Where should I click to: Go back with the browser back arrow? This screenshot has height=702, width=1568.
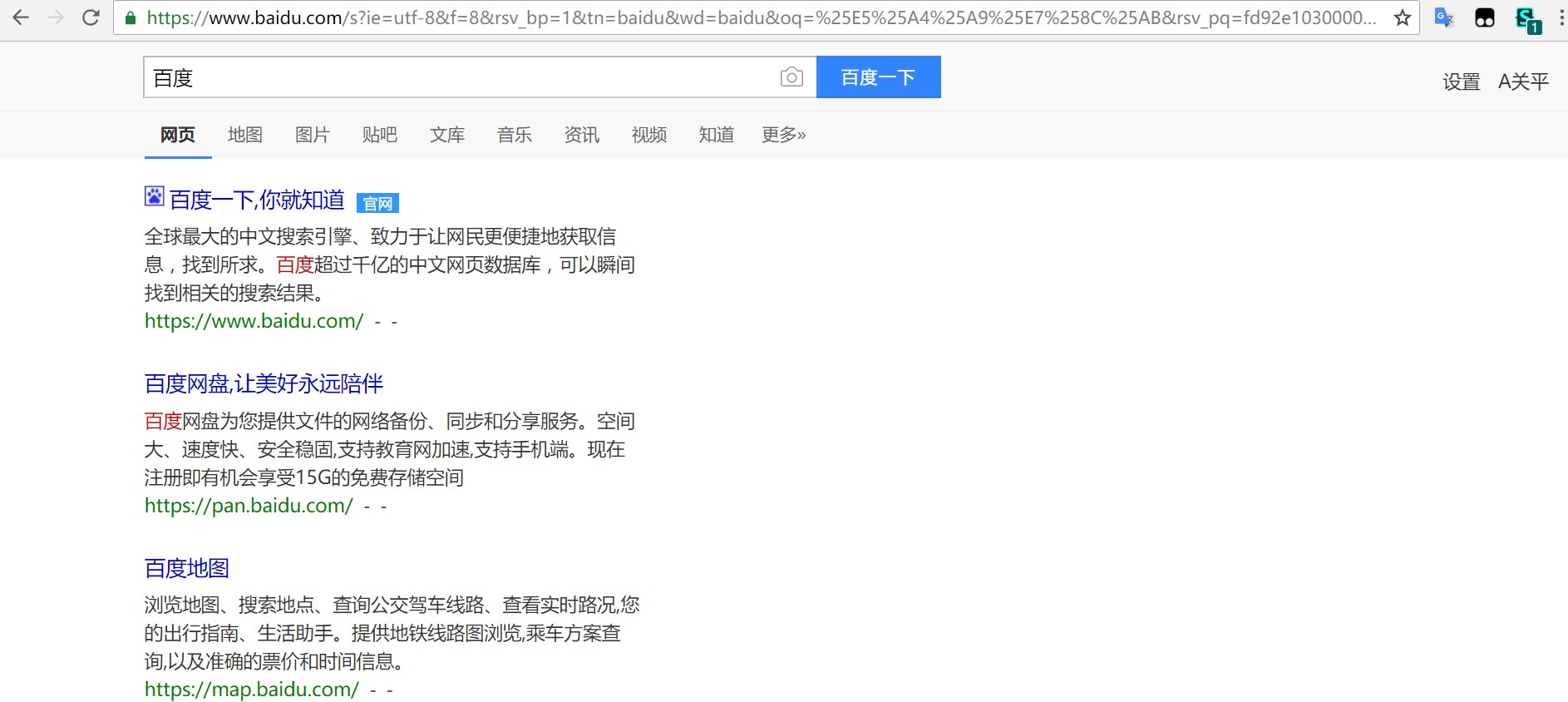pos(21,17)
